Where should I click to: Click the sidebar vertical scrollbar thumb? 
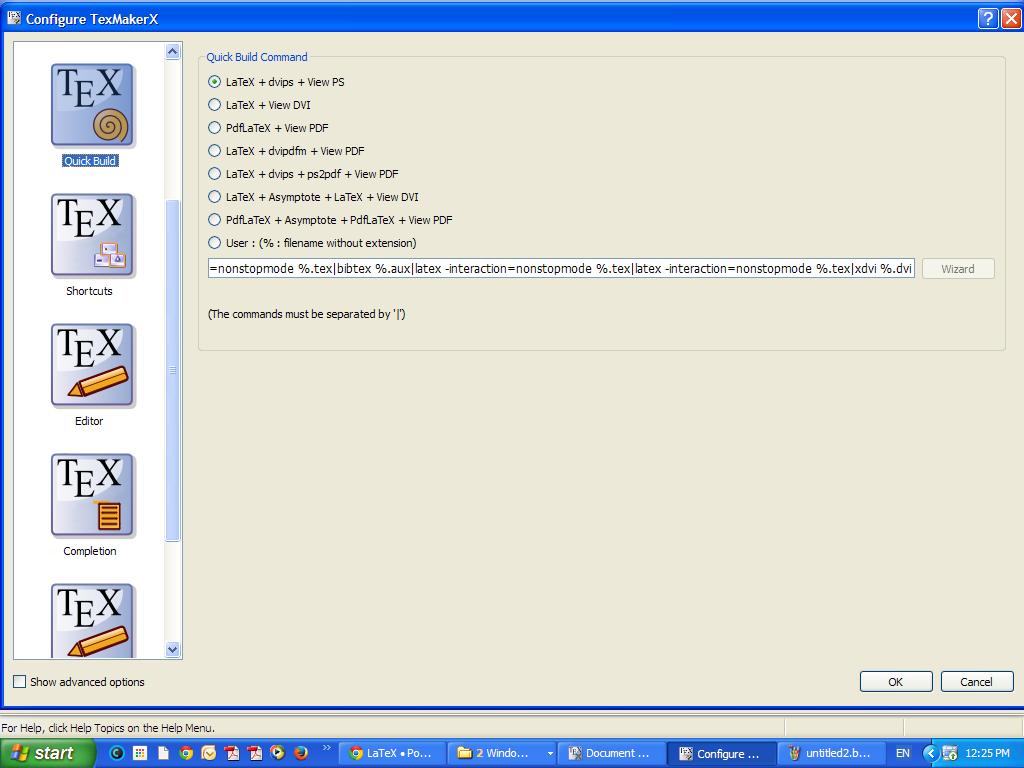point(172,370)
